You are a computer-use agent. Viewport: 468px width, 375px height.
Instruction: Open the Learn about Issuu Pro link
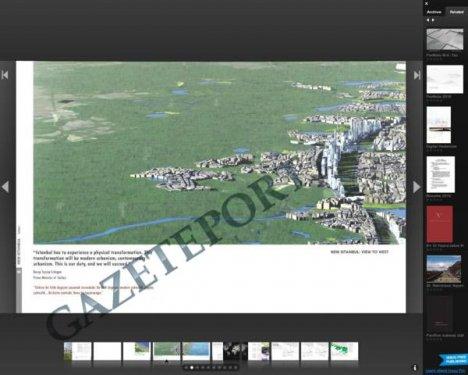click(x=446, y=371)
